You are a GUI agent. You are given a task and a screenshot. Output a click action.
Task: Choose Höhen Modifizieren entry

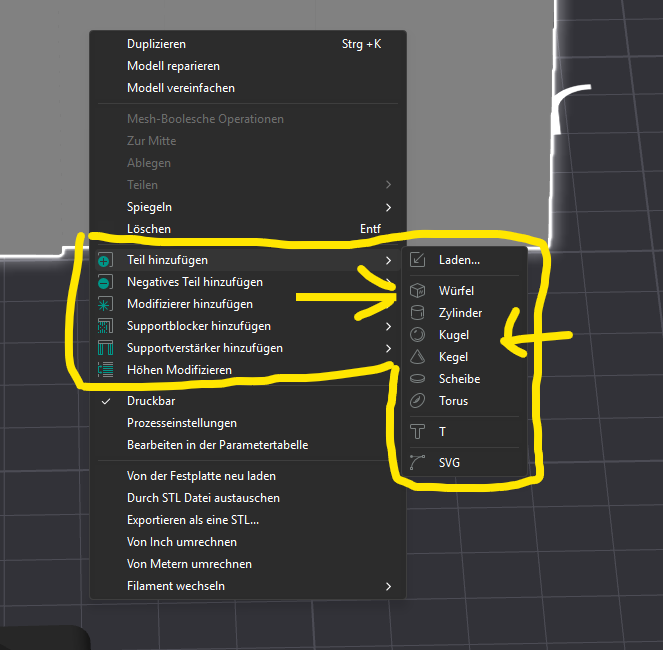[248, 370]
